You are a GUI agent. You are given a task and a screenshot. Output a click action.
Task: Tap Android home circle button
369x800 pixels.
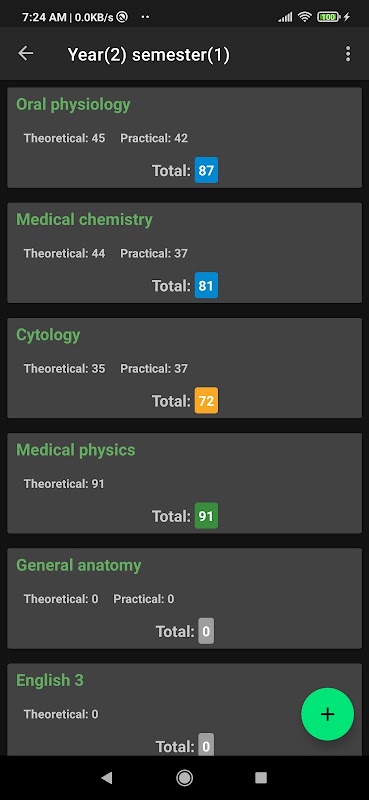(184, 777)
